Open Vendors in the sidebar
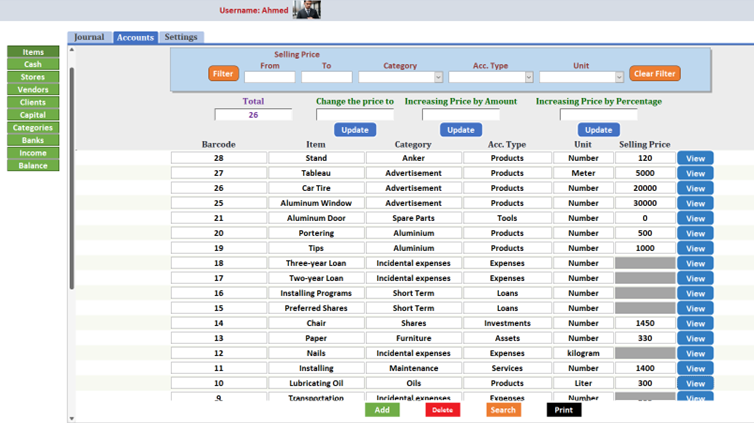 33,89
